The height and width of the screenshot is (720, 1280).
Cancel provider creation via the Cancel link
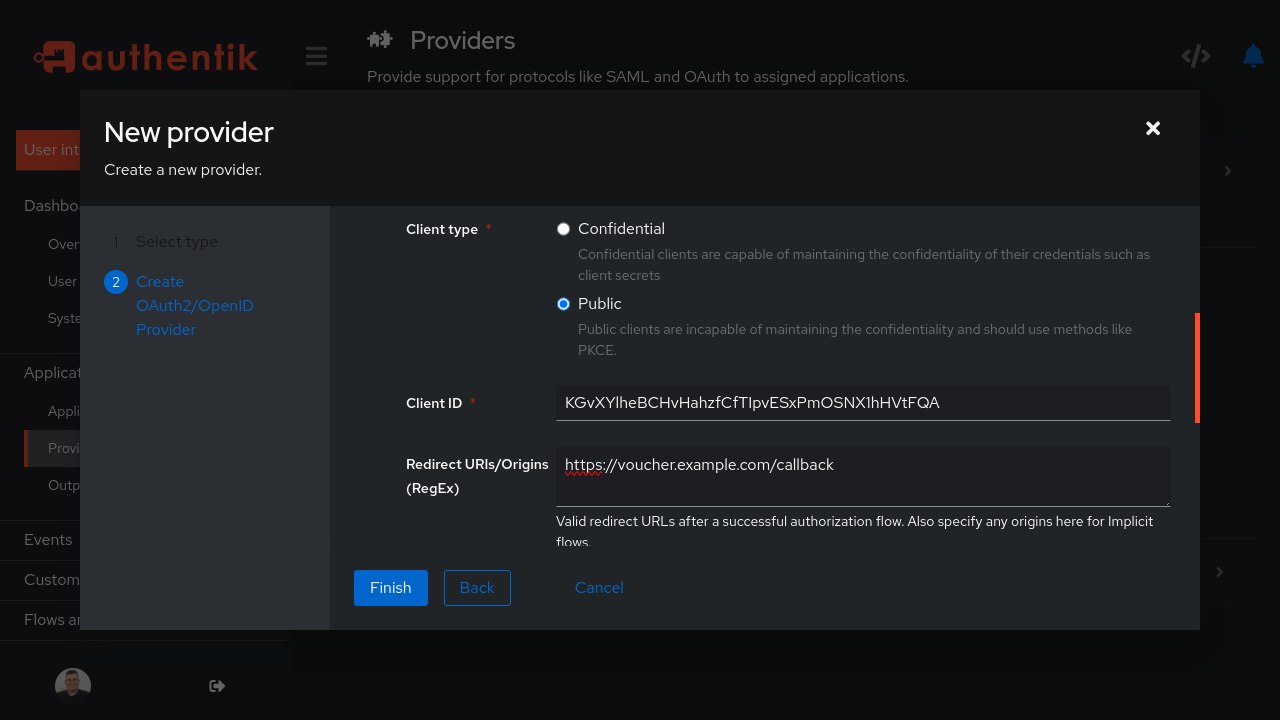click(x=599, y=587)
